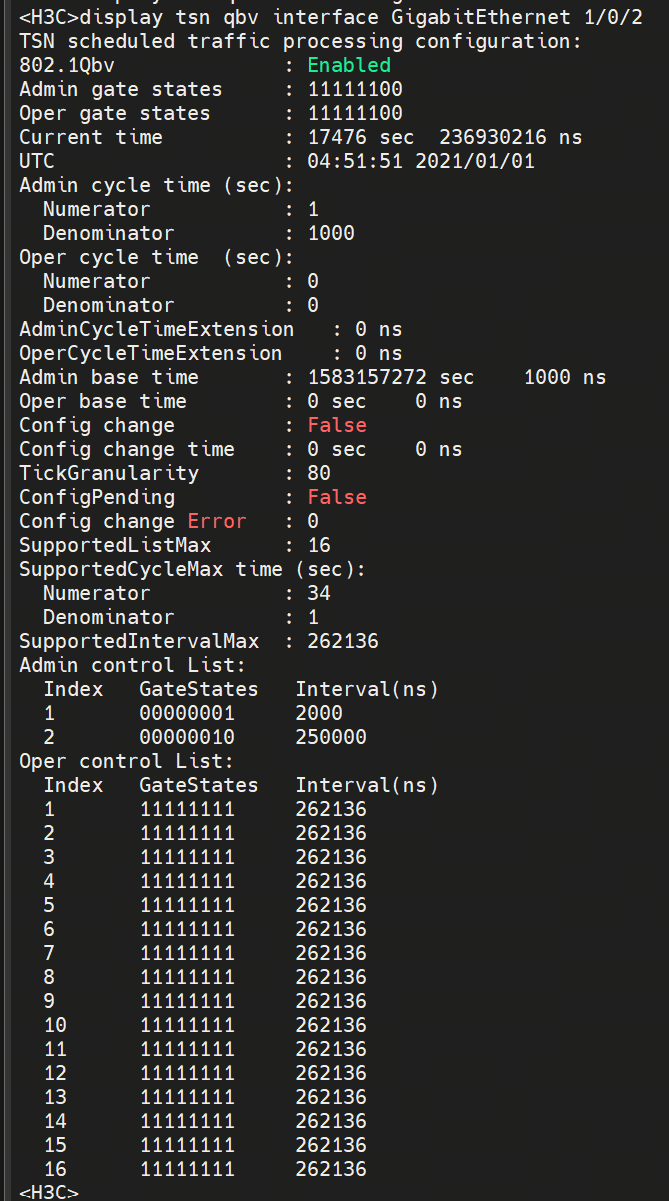This screenshot has height=1201, width=669.
Task: Click the gate states of Oper index 16
Action: point(187,1169)
